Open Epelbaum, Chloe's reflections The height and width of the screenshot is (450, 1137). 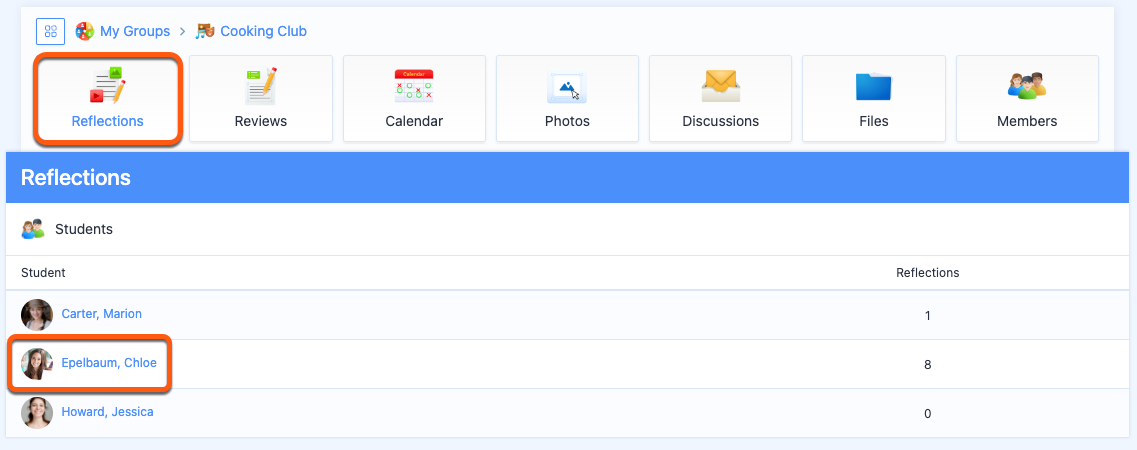pos(109,362)
